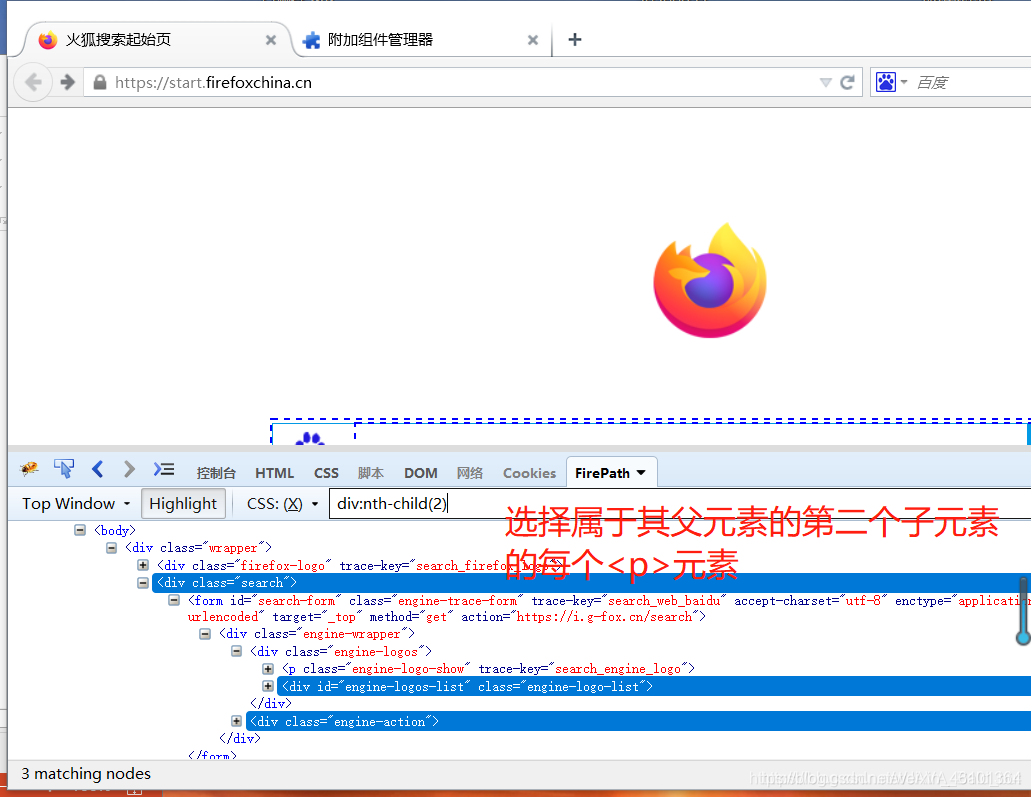Click the browser forward button
The height and width of the screenshot is (797, 1031).
point(67,82)
